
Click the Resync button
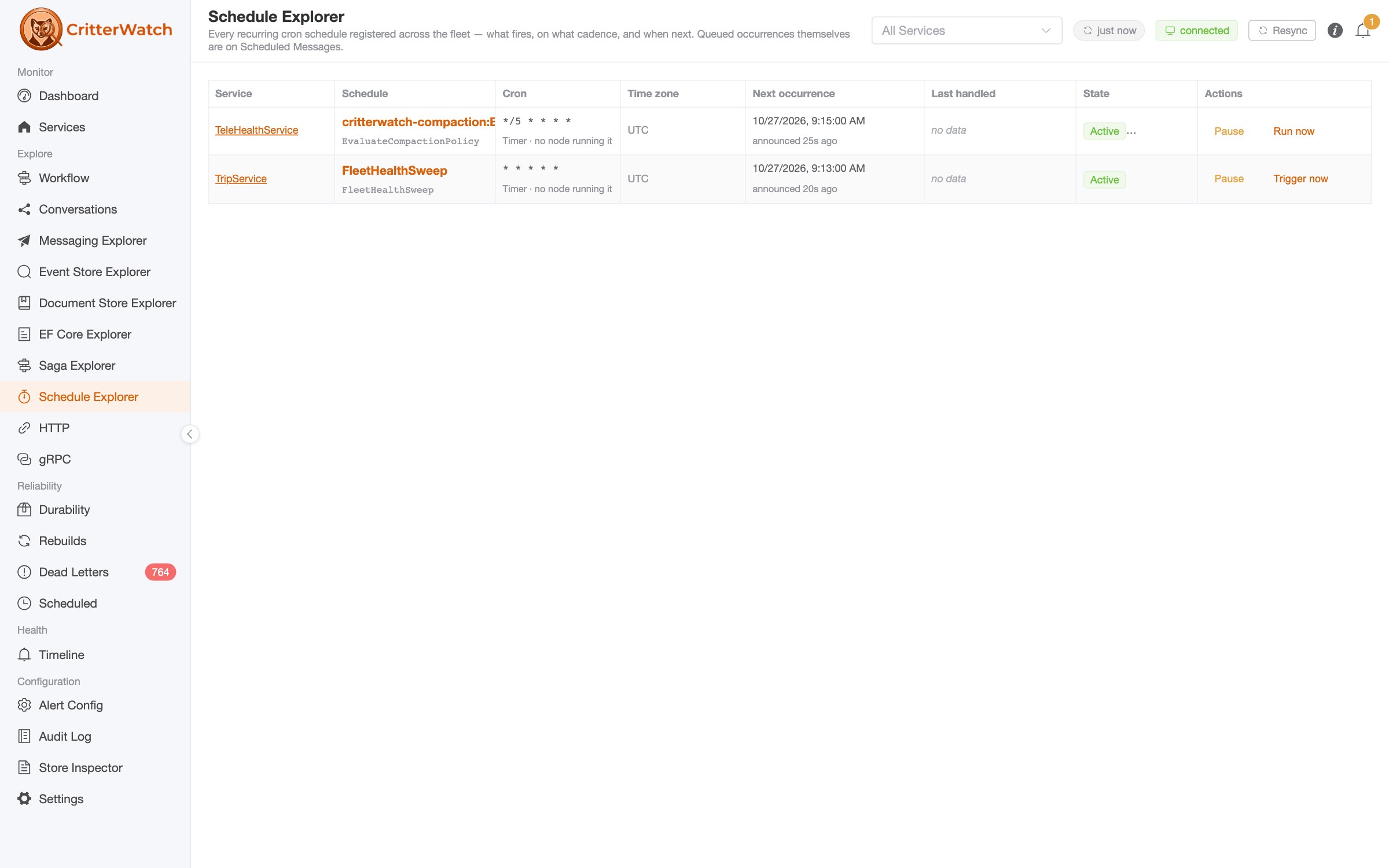pyautogui.click(x=1282, y=31)
